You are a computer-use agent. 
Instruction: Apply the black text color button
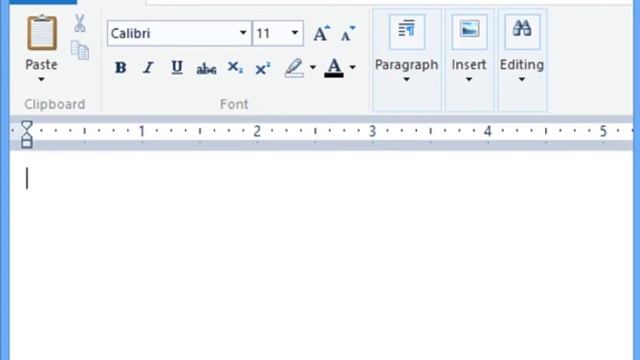coord(334,68)
